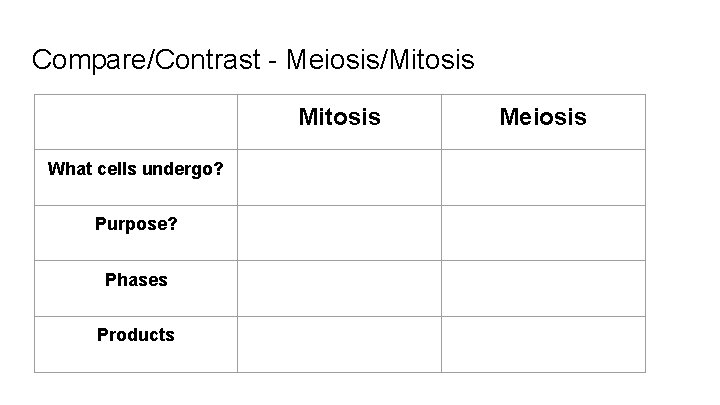
Task: Click the 'What cells undergo?' row label
Action: click(135, 169)
